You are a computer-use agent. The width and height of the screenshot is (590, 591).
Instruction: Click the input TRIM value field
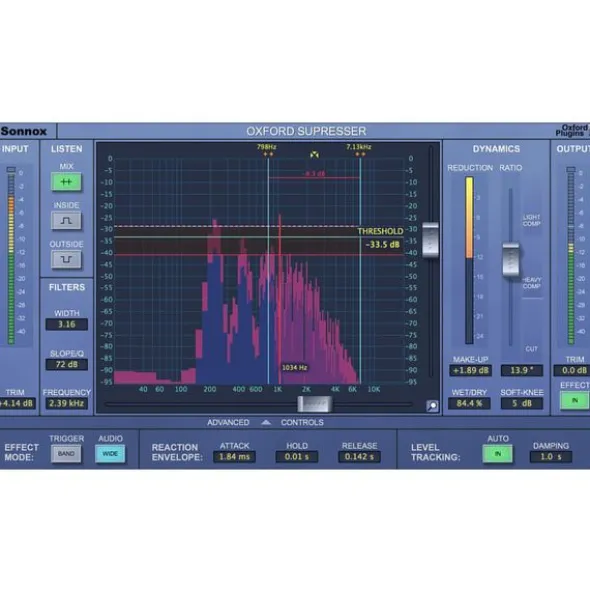point(18,403)
